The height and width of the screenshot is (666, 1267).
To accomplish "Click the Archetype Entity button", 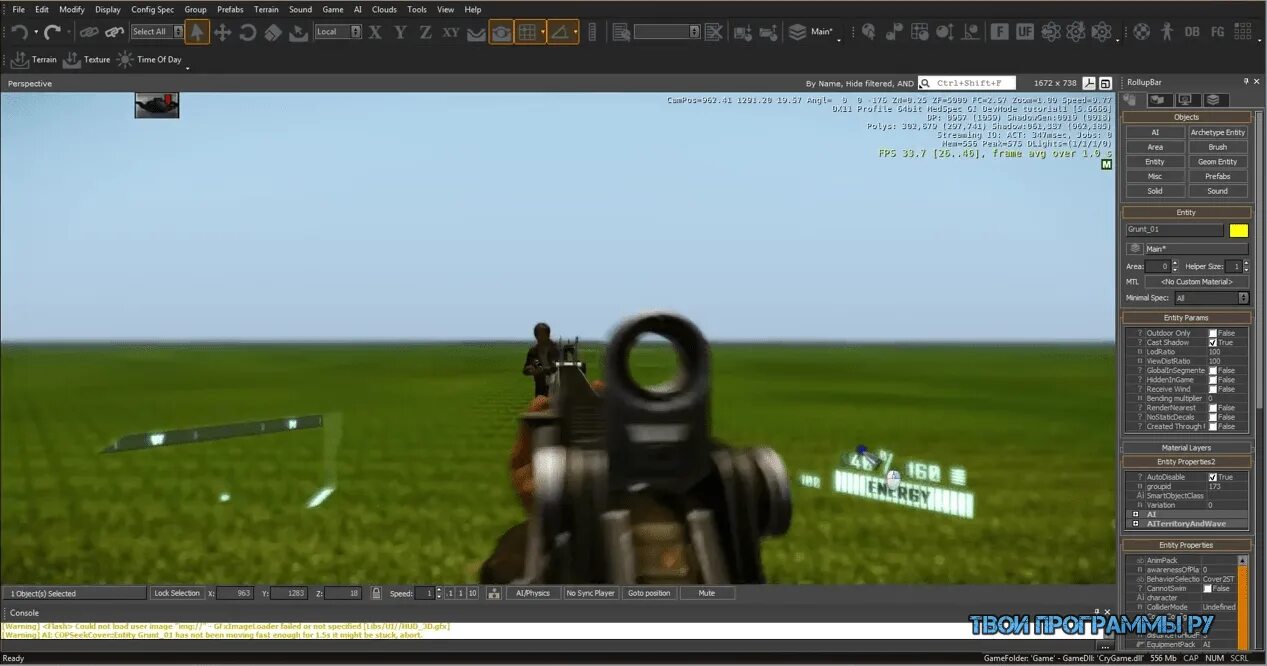I will [1217, 132].
